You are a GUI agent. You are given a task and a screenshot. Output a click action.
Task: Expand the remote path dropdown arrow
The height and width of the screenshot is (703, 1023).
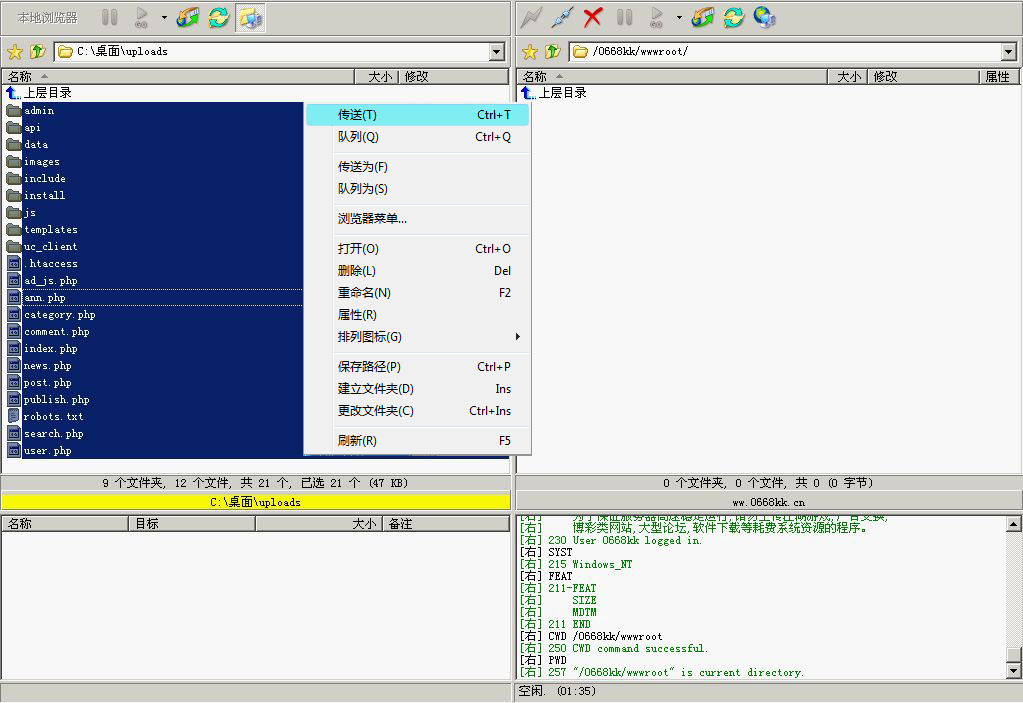pyautogui.click(x=1009, y=52)
